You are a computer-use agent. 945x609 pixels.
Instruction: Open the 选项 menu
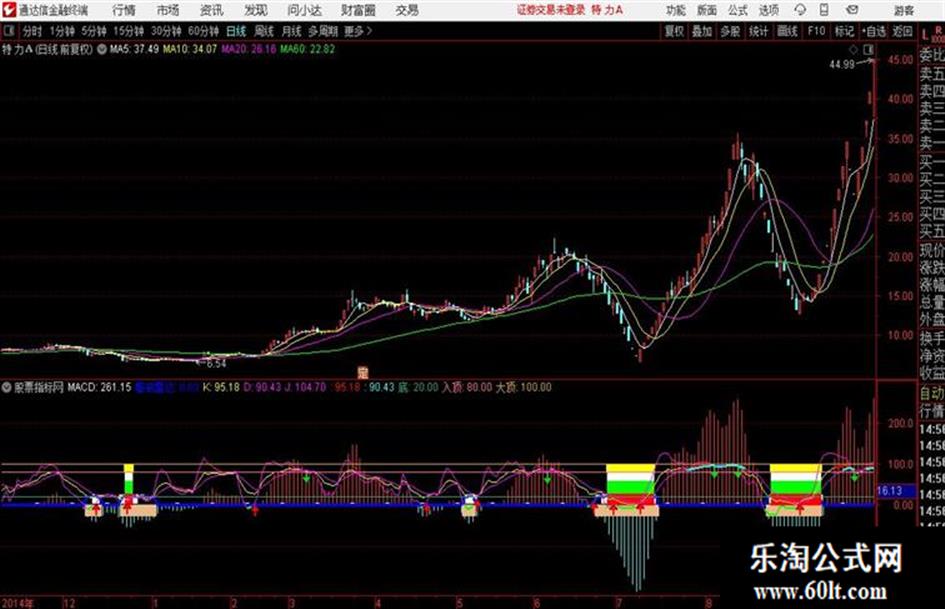point(768,10)
